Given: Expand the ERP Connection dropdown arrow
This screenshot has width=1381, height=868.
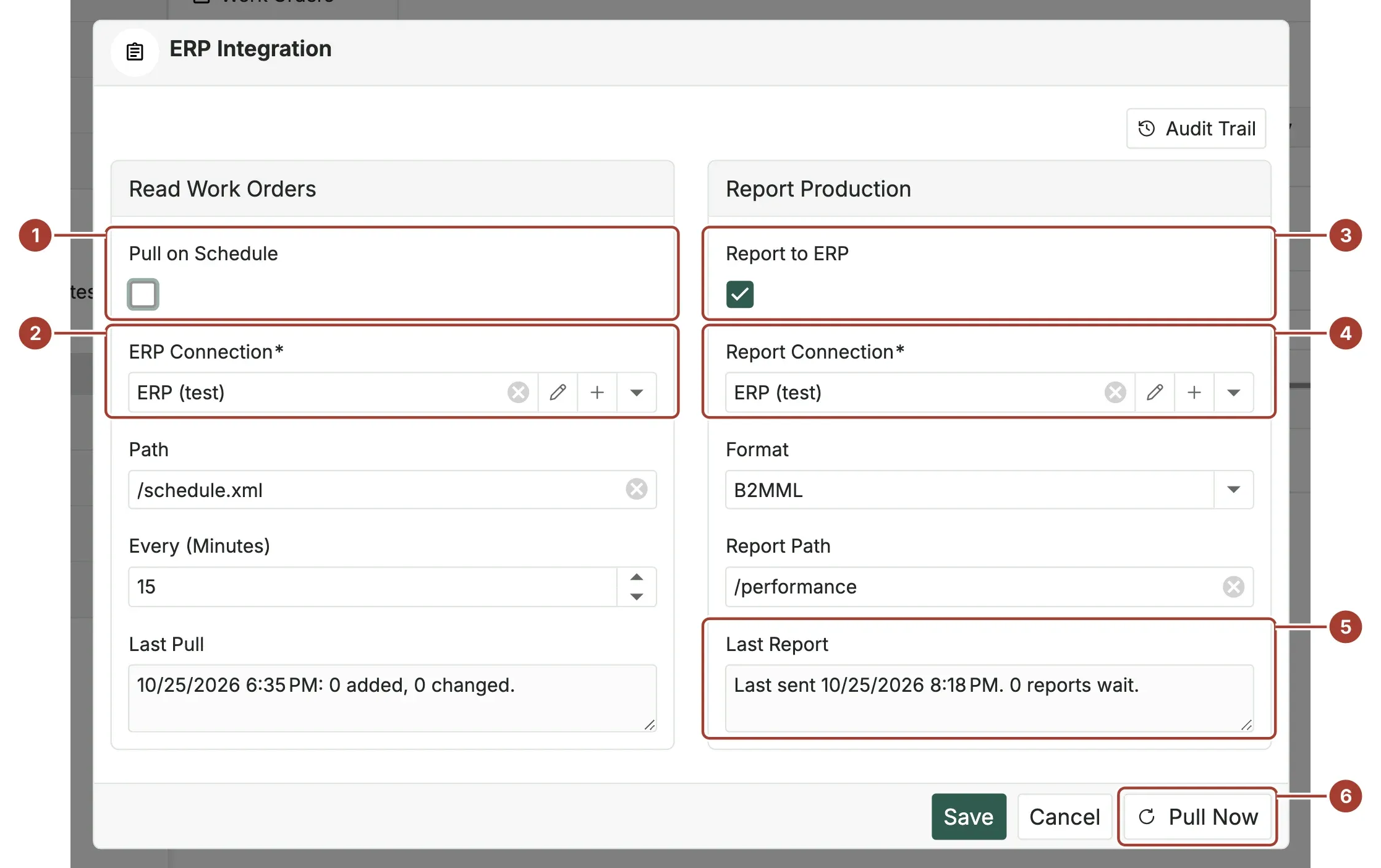Looking at the screenshot, I should [x=637, y=393].
